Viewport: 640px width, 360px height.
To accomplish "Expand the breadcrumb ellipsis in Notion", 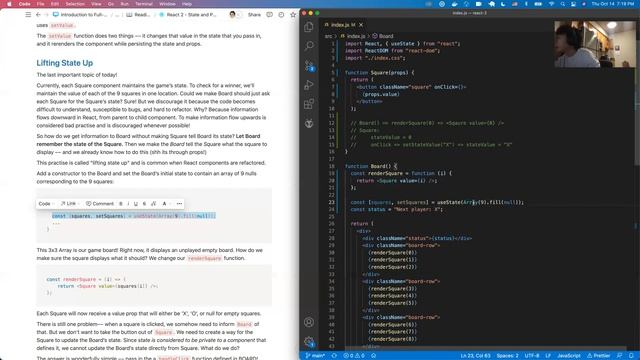I will pyautogui.click(x=117, y=15).
